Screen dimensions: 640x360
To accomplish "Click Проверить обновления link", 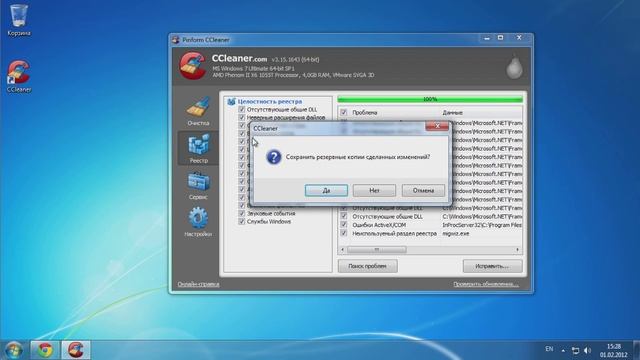I will (x=486, y=284).
